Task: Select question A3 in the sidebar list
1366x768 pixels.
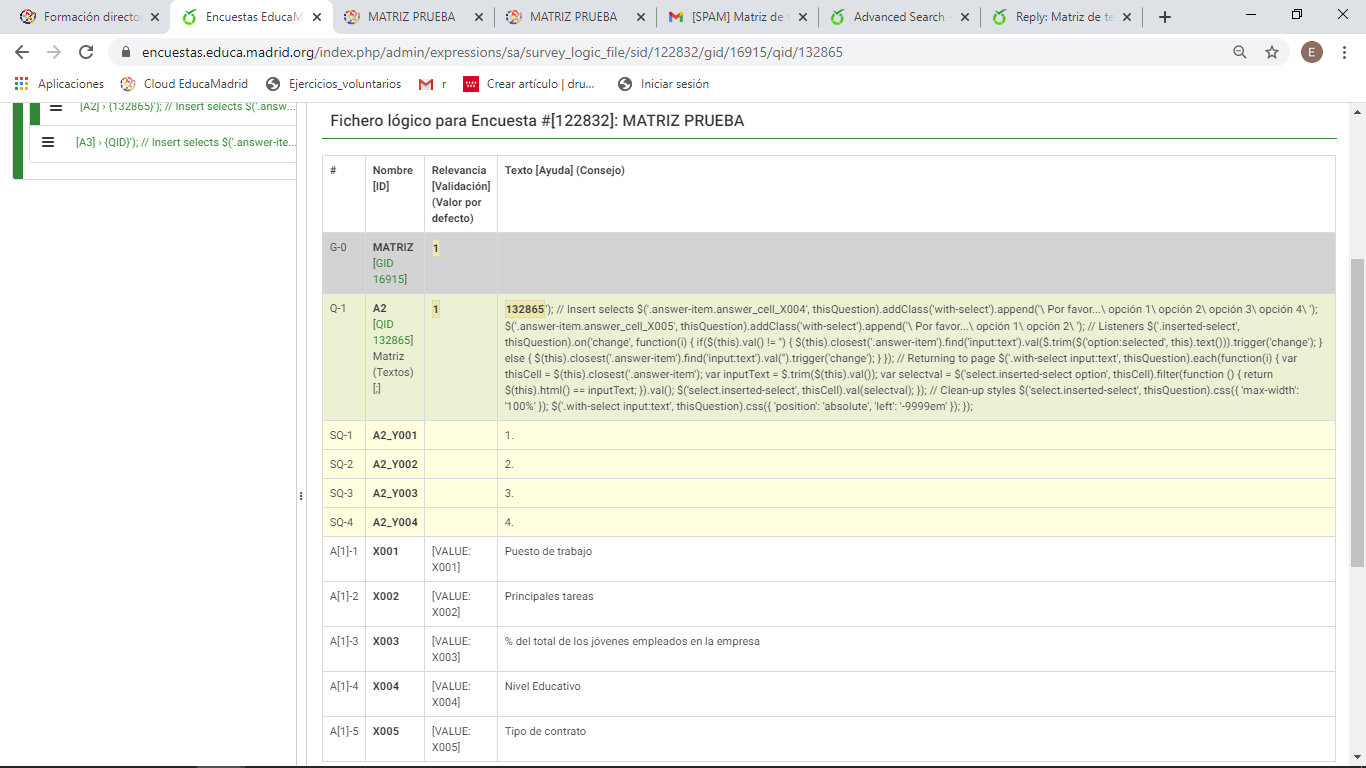Action: pos(185,142)
